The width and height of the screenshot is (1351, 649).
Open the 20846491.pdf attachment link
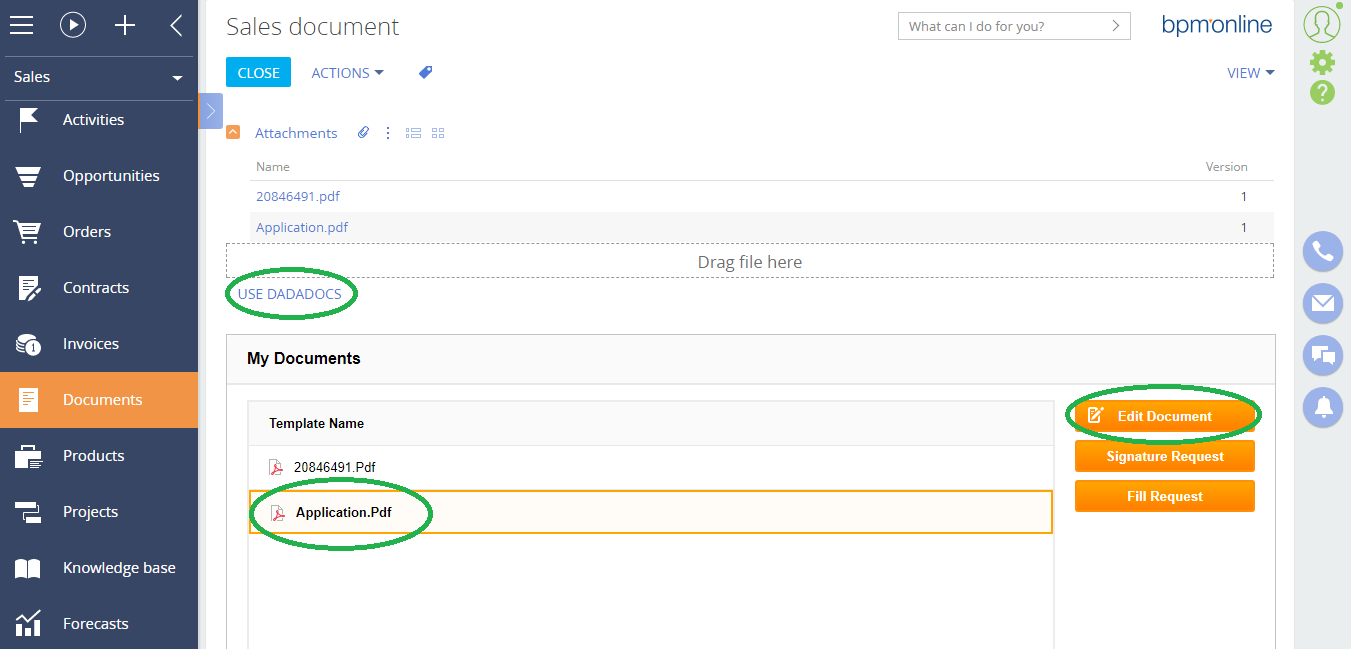pos(298,196)
